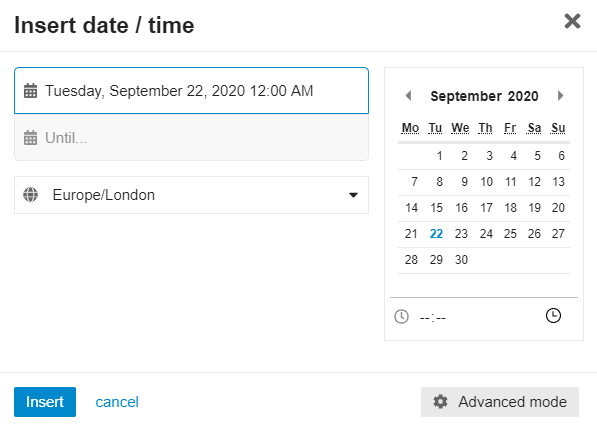This screenshot has width=597, height=431.
Task: Focus the Until... date field
Action: 192,138
